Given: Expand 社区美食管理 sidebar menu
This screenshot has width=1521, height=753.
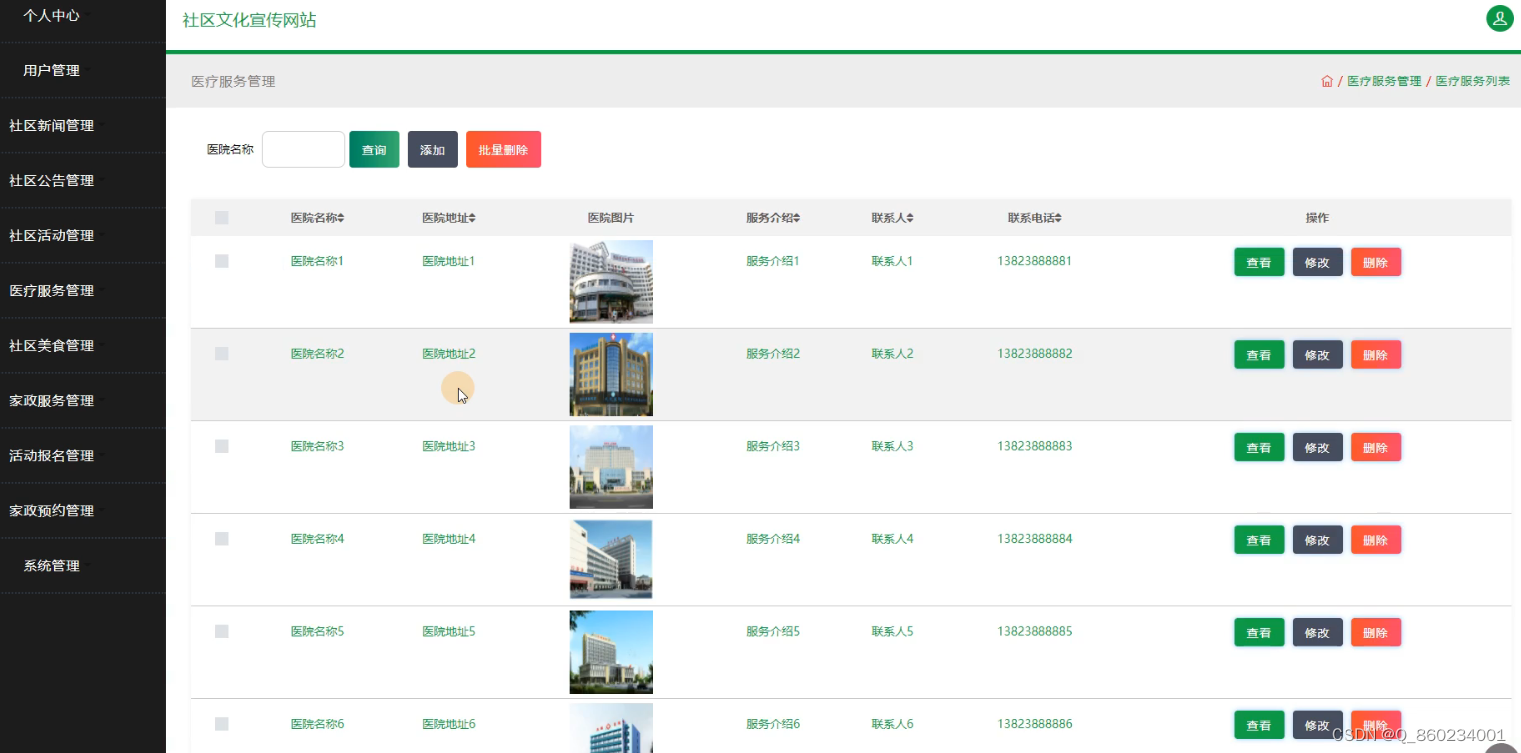Looking at the screenshot, I should (82, 346).
